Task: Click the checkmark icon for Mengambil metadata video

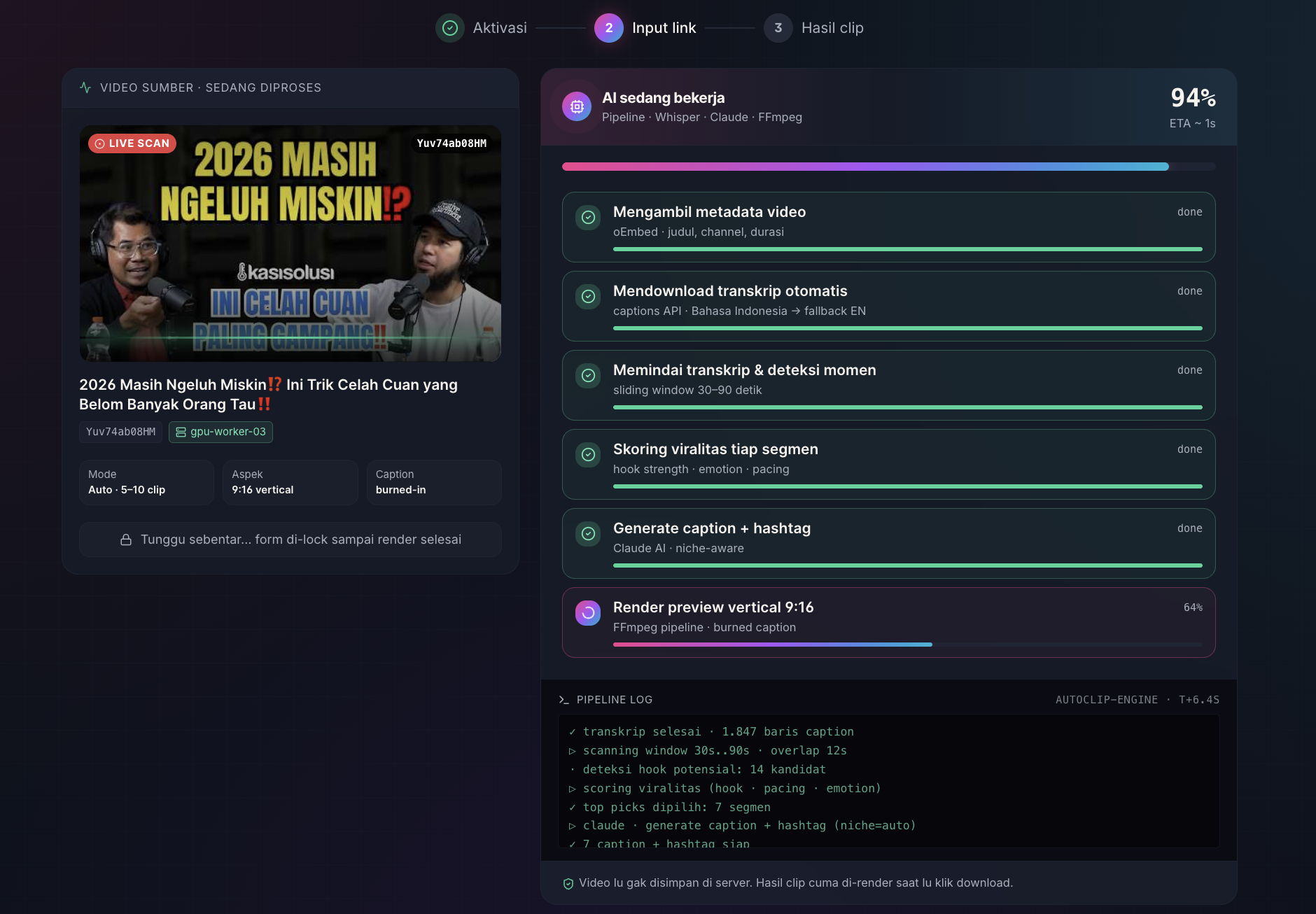Action: pos(588,217)
